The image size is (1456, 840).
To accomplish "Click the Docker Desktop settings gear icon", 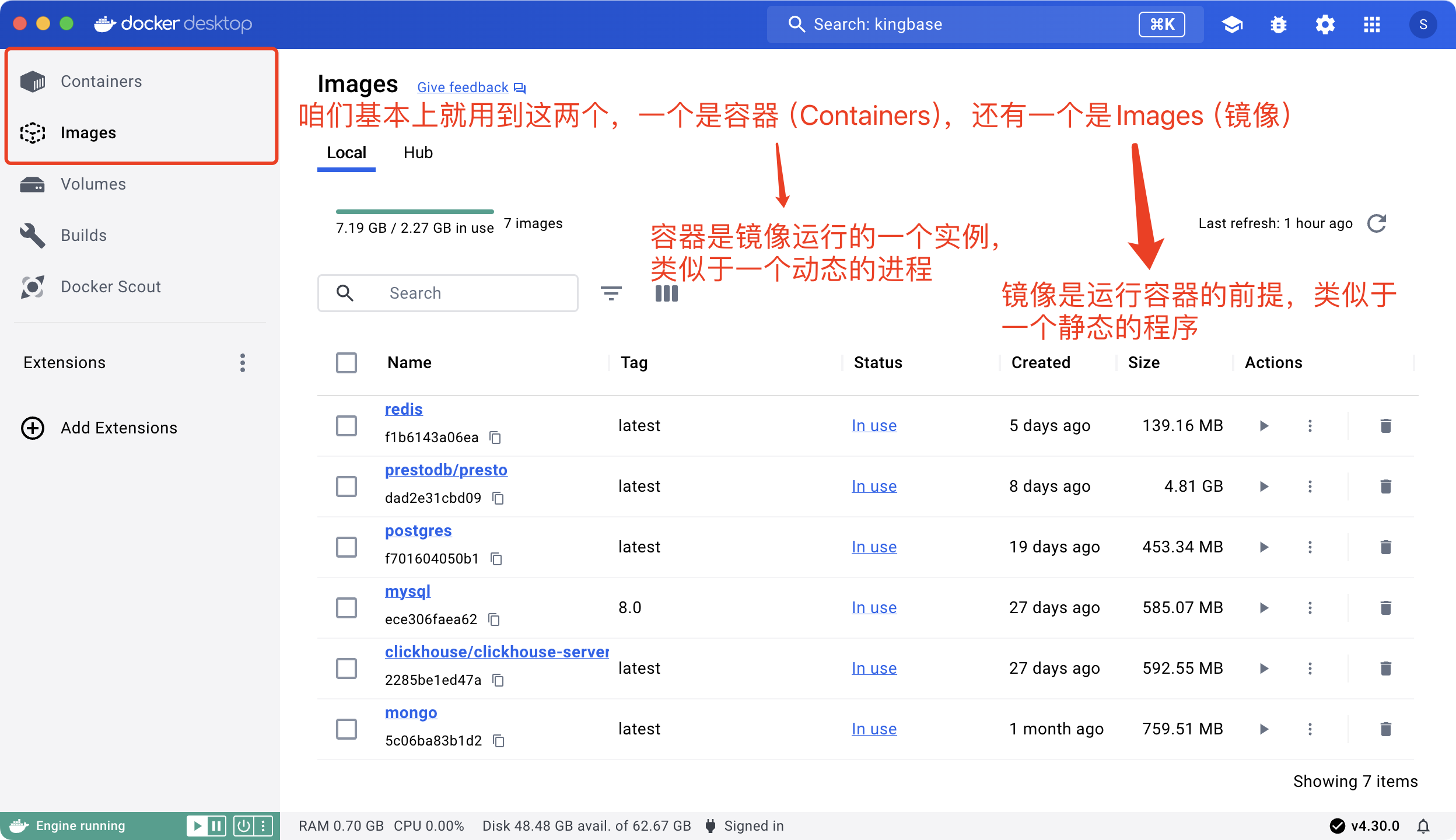I will [1324, 22].
